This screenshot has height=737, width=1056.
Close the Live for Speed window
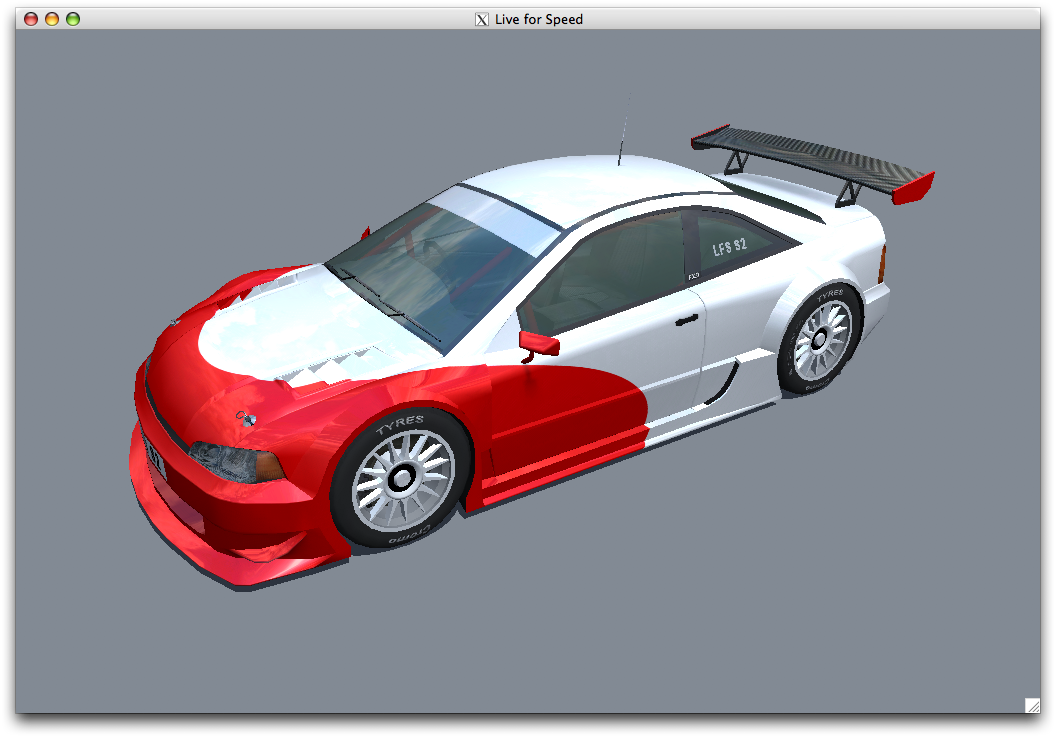31,19
